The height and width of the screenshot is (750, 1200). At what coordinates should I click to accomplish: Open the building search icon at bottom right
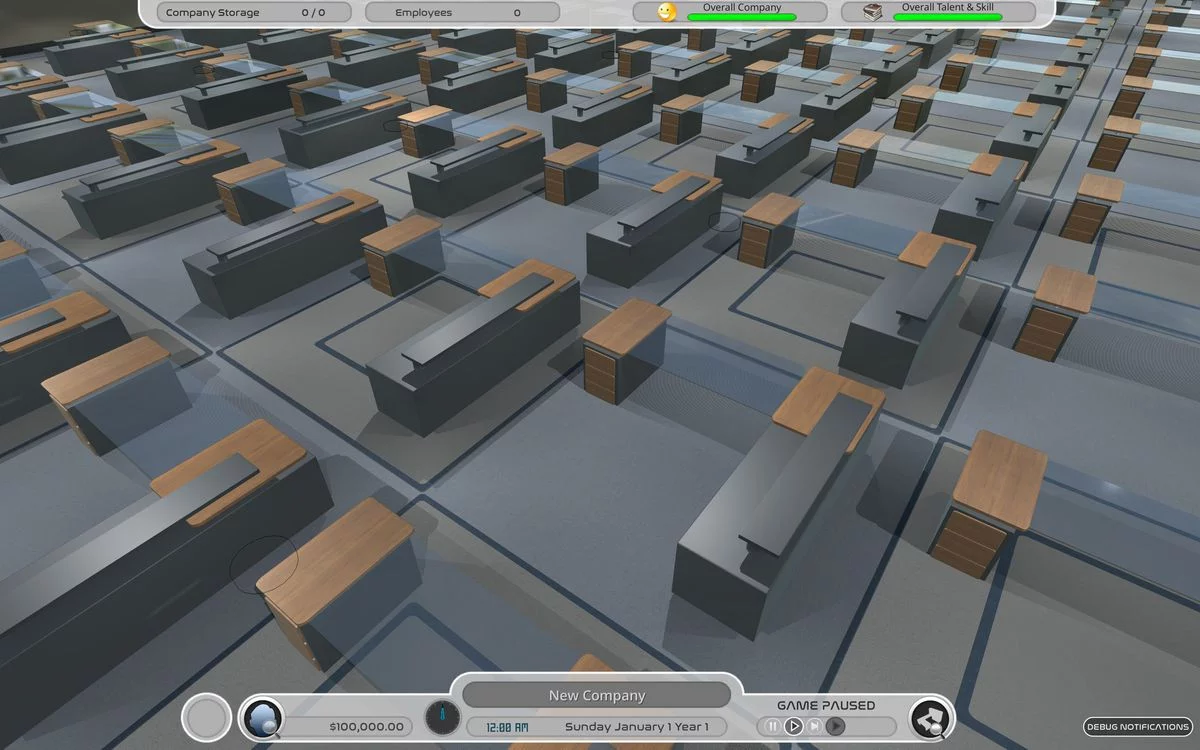pos(932,719)
